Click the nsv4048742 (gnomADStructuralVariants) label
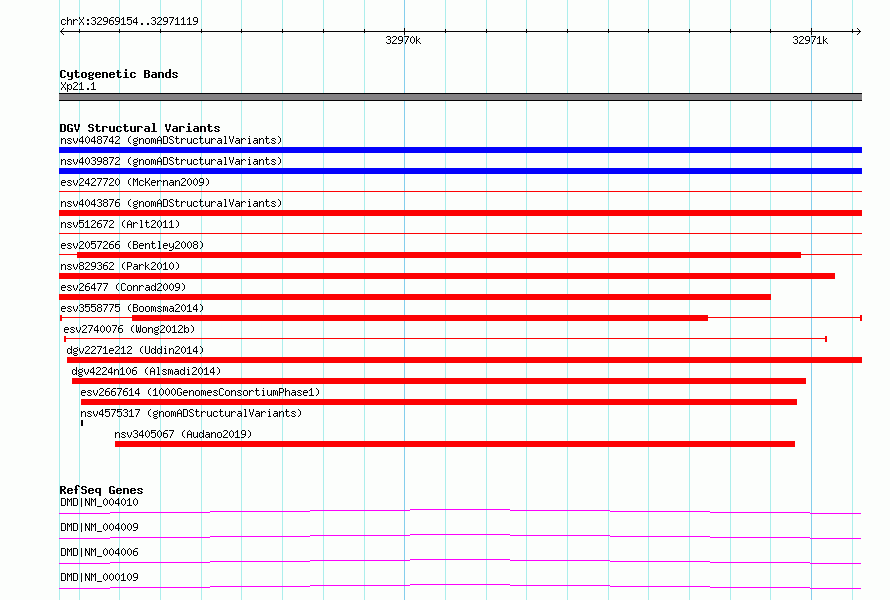 (171, 140)
